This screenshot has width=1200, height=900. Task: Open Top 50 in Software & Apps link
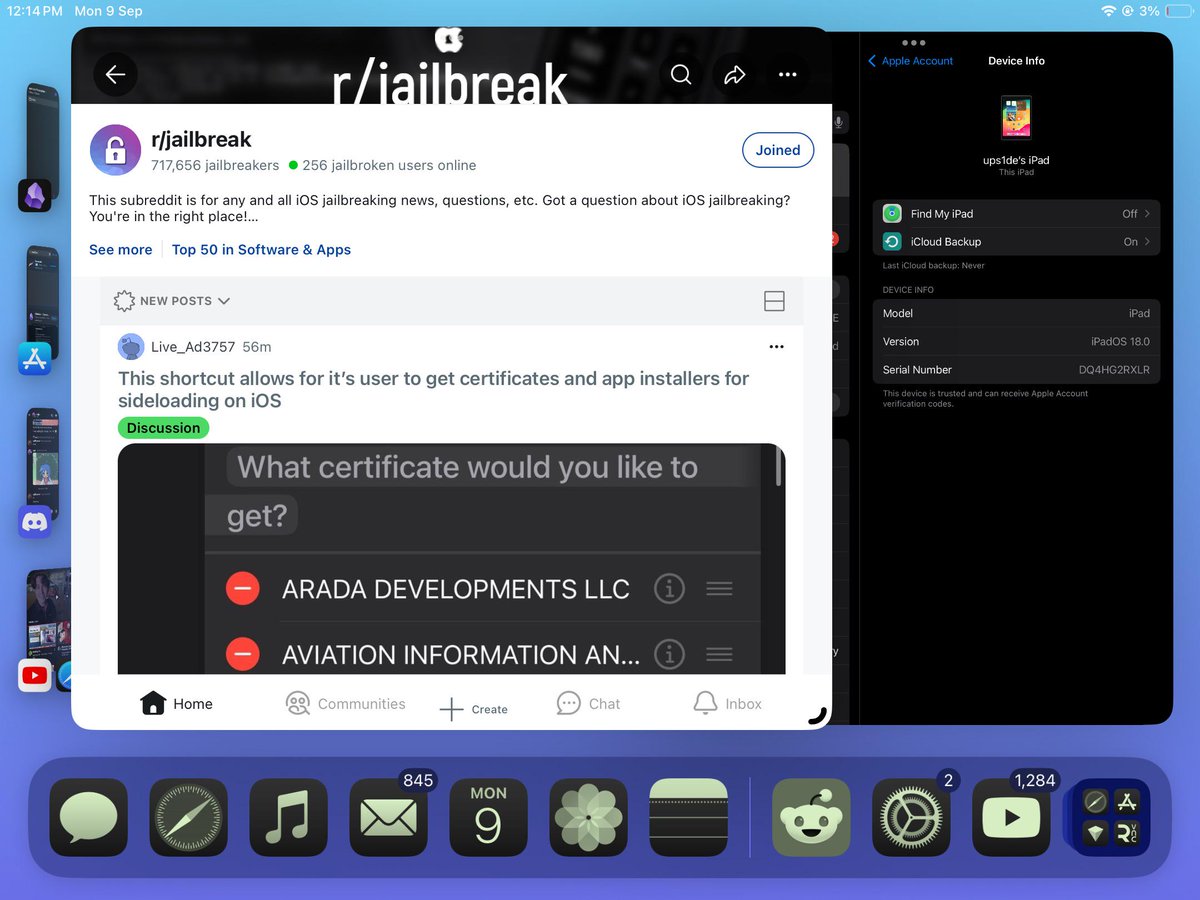(x=261, y=250)
